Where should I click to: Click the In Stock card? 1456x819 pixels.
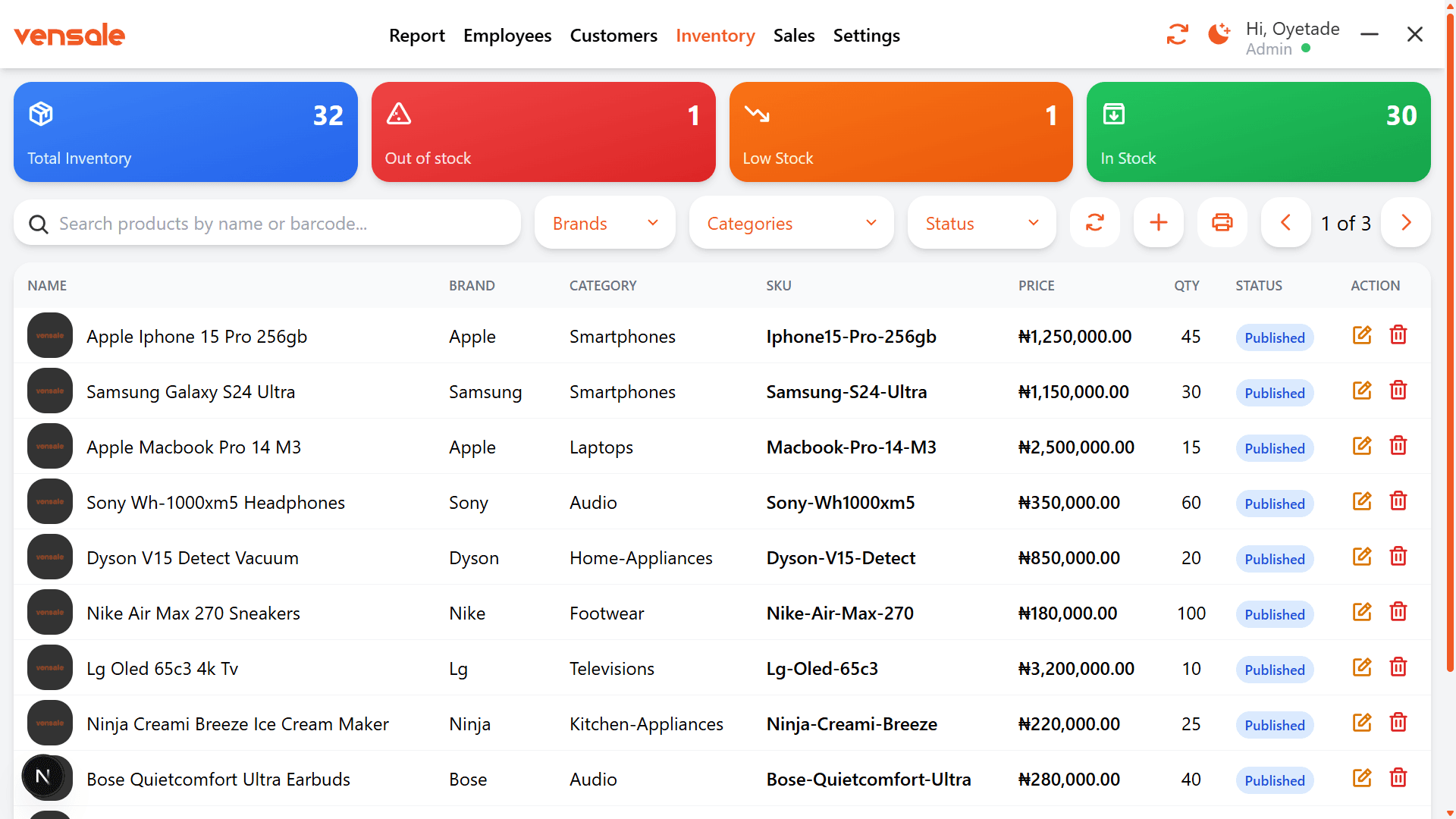tap(1259, 132)
